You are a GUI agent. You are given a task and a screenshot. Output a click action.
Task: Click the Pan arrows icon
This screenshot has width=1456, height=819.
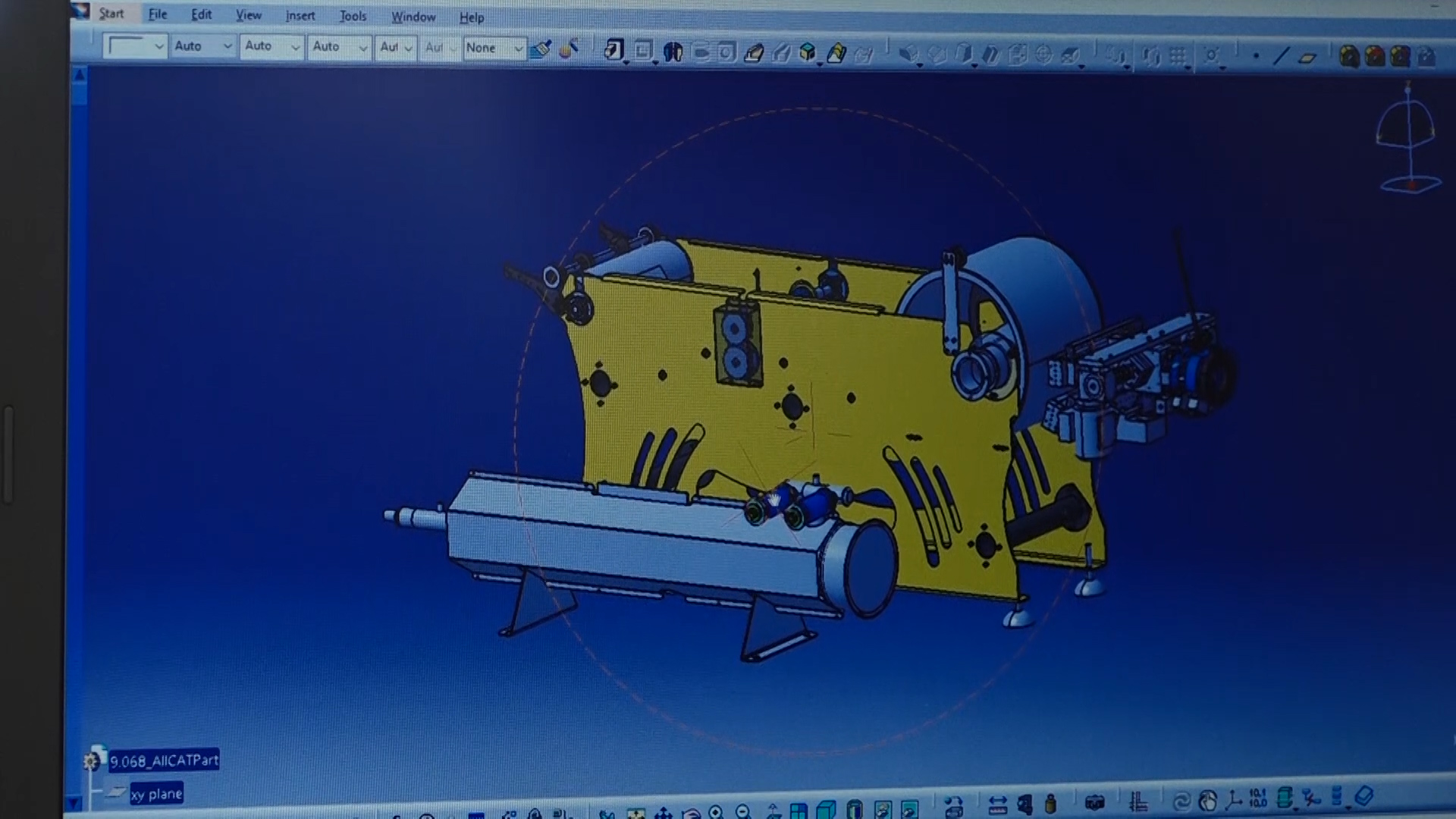point(663,814)
